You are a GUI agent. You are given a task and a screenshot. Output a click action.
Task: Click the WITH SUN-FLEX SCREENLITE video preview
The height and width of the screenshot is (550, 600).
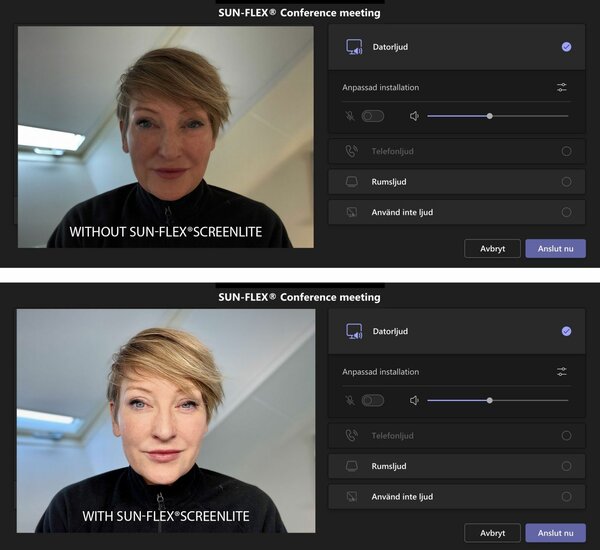point(165,420)
